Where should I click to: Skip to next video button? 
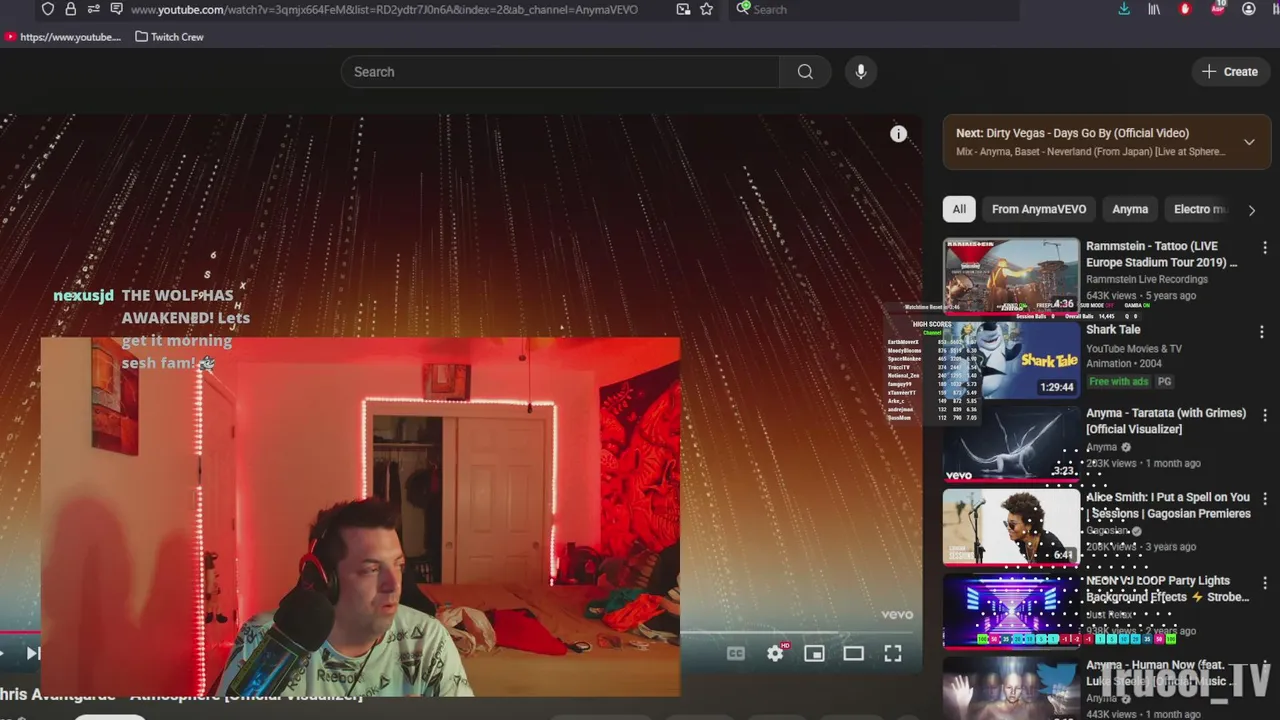(33, 653)
